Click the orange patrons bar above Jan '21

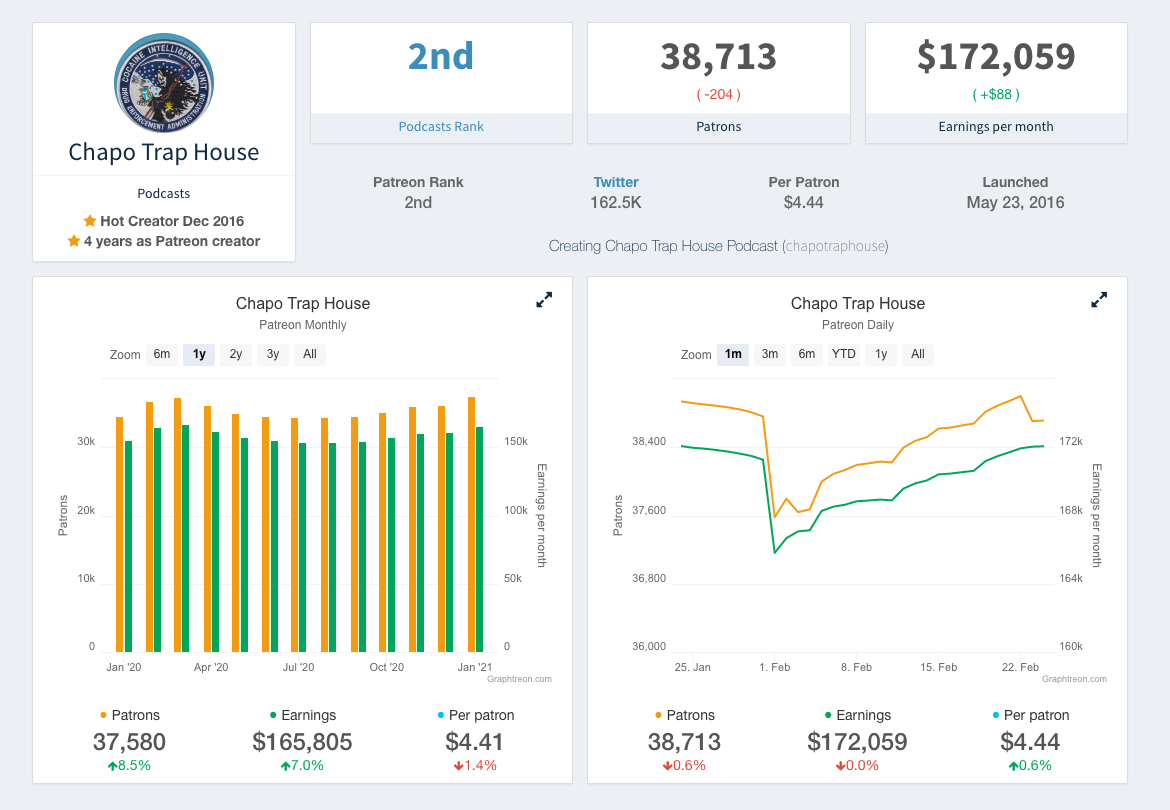point(471,524)
